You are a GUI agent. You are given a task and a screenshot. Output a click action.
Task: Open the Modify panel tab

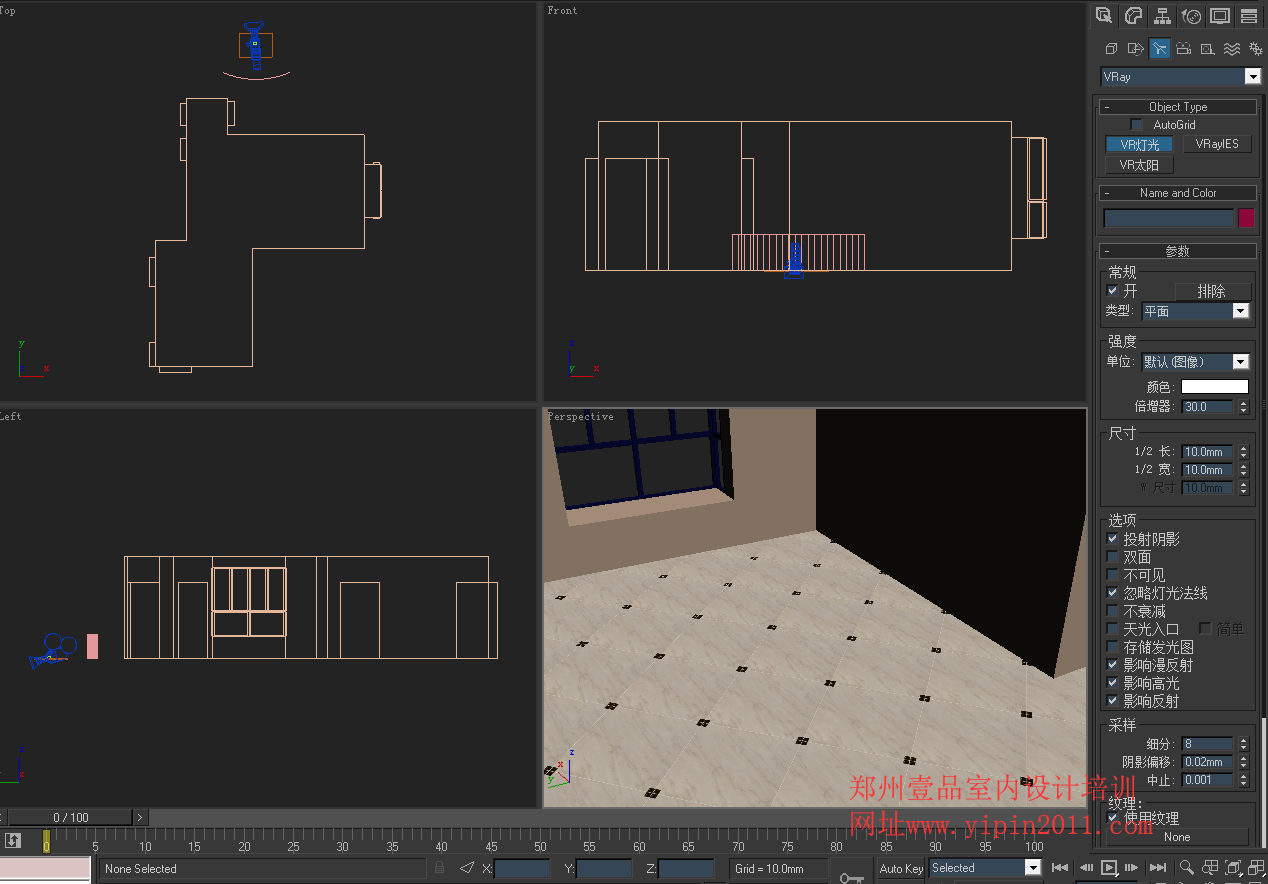pyautogui.click(x=1133, y=15)
